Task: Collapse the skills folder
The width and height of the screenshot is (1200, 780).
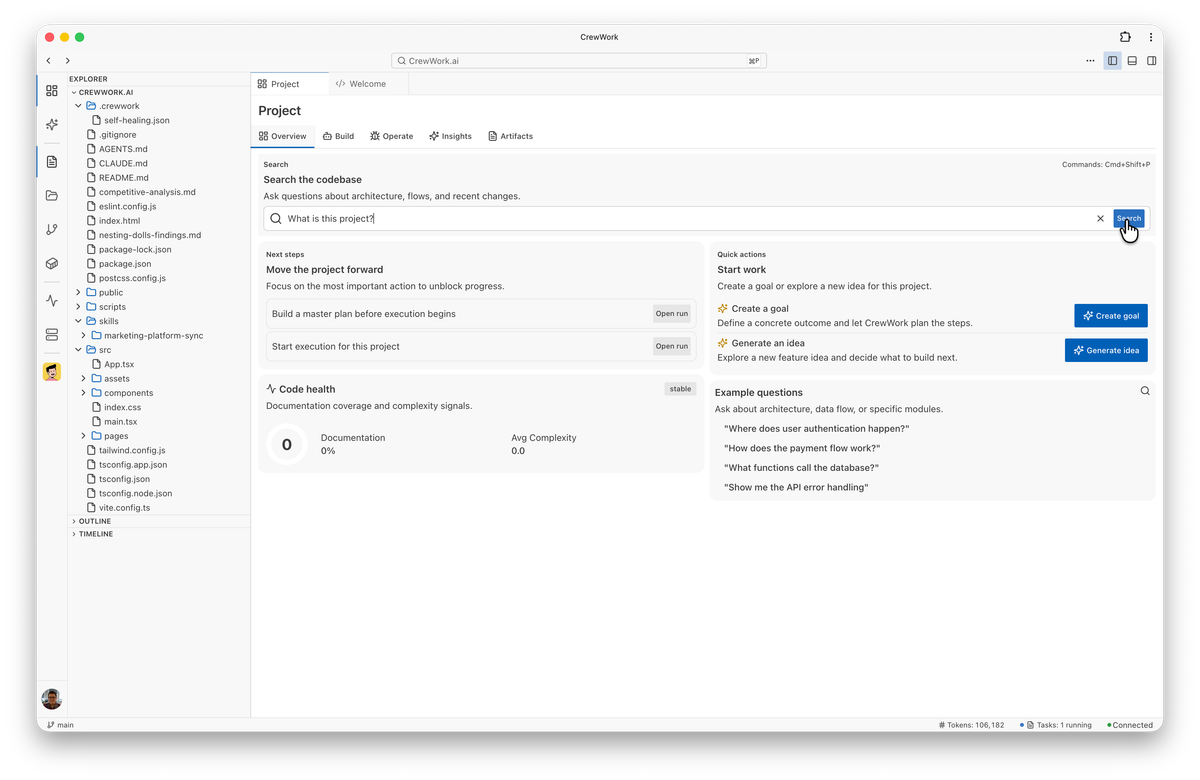Action: pos(79,321)
